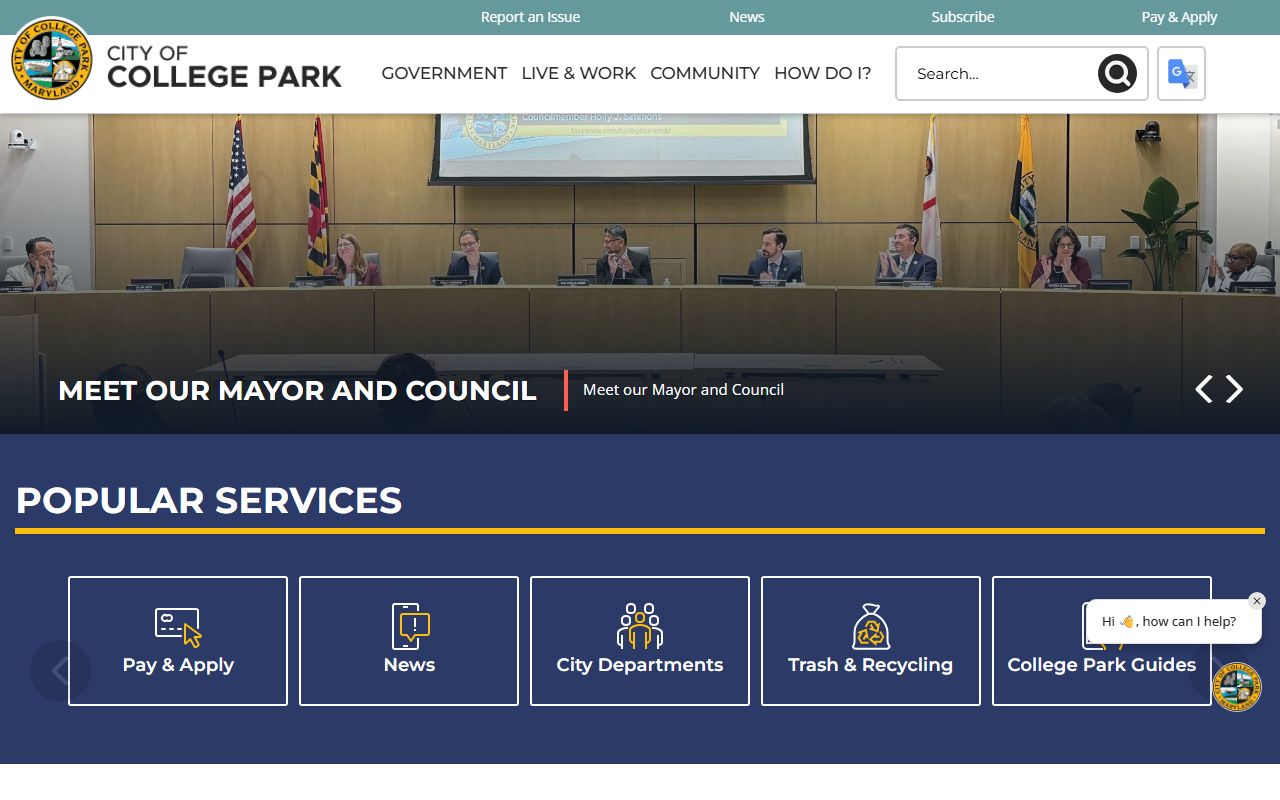Open the City Departments service label
Screen dimensions: 1280x800
640,665
